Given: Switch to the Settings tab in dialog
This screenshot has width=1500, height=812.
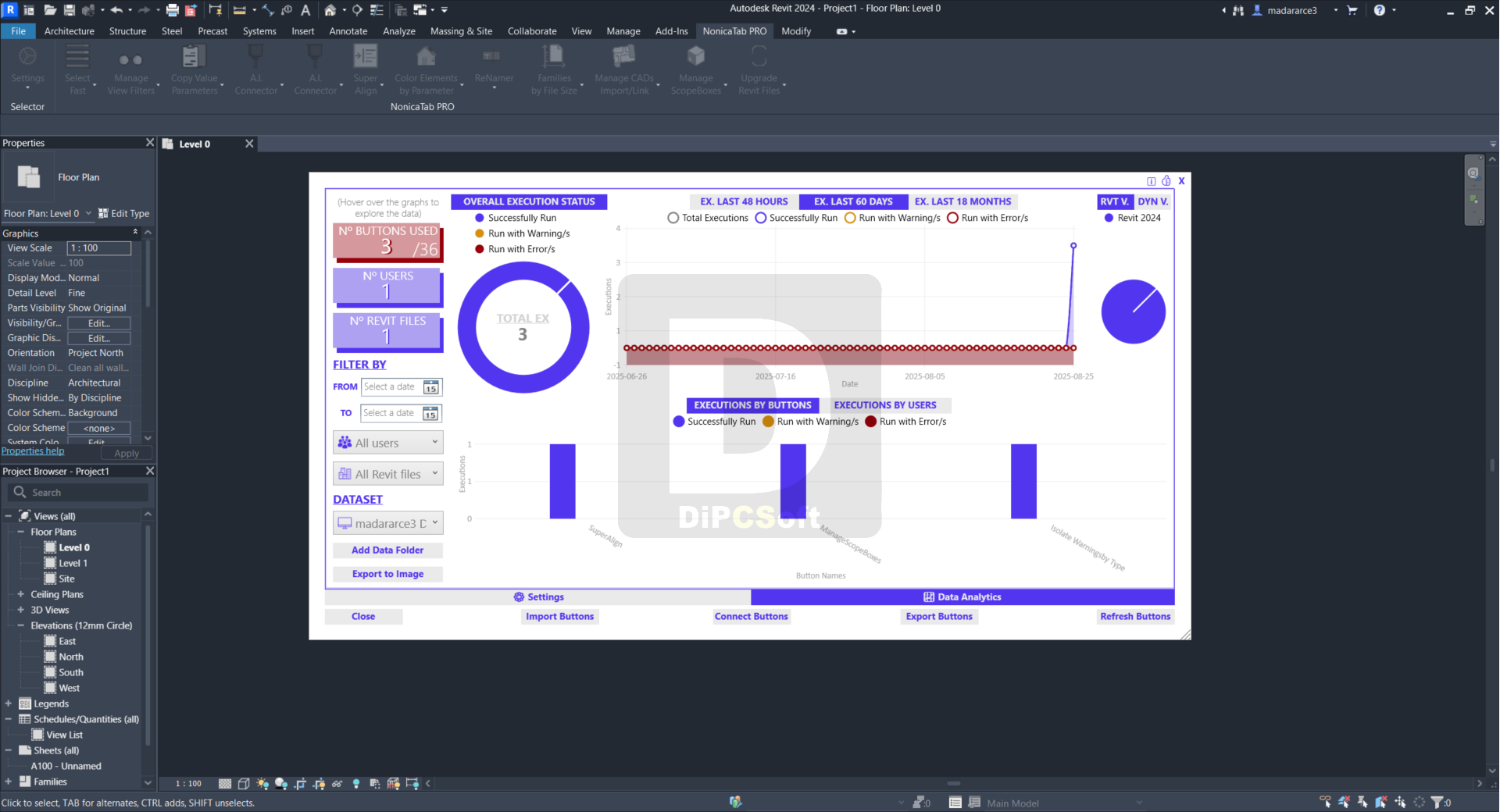Looking at the screenshot, I should 538,597.
